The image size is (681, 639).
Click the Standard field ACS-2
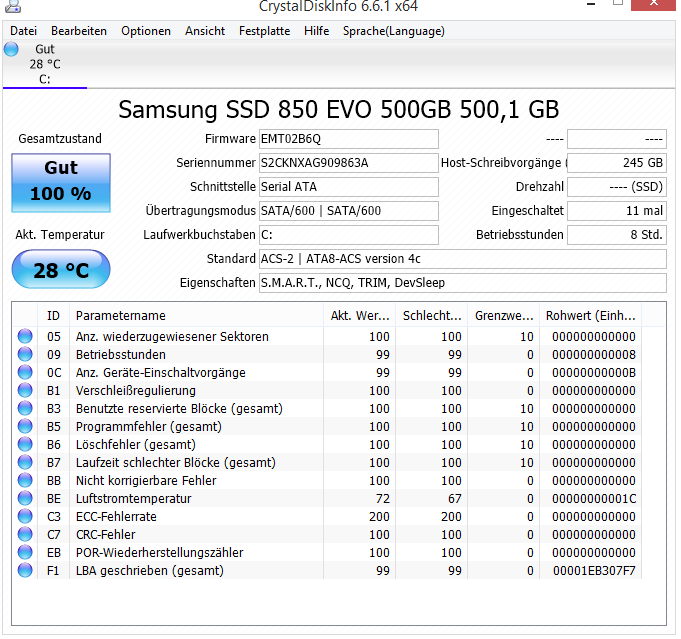click(463, 258)
